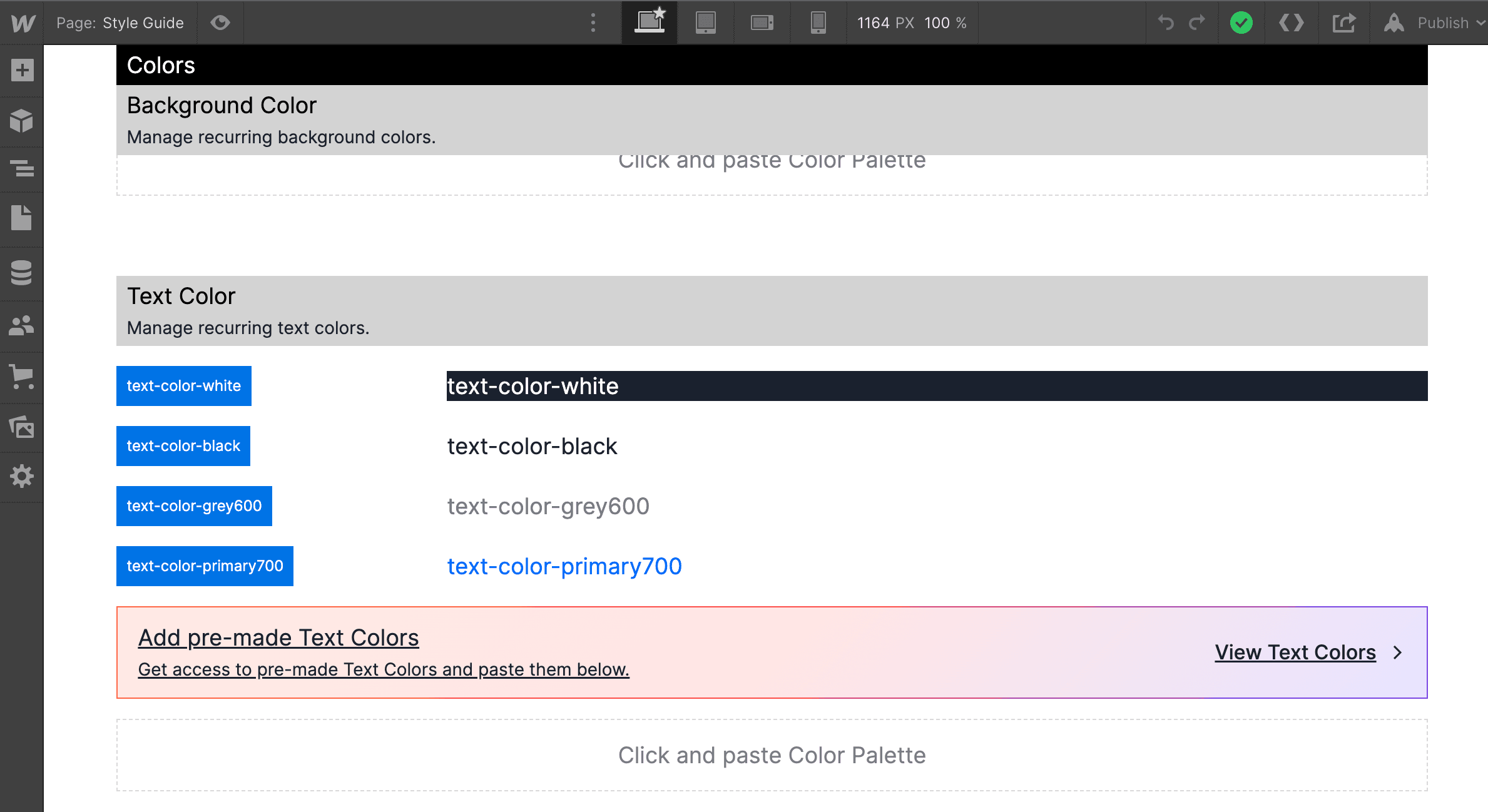Open the page settings three-dot menu

pos(592,23)
